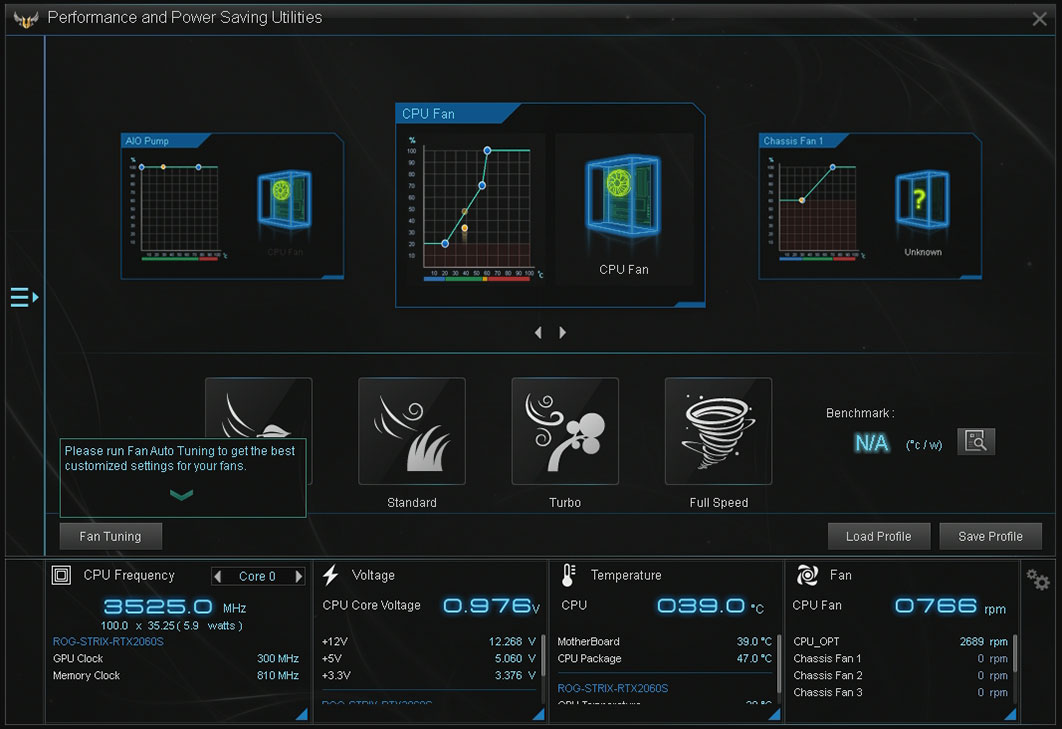
Task: Expand the Voltage panel corner
Action: tap(538, 713)
